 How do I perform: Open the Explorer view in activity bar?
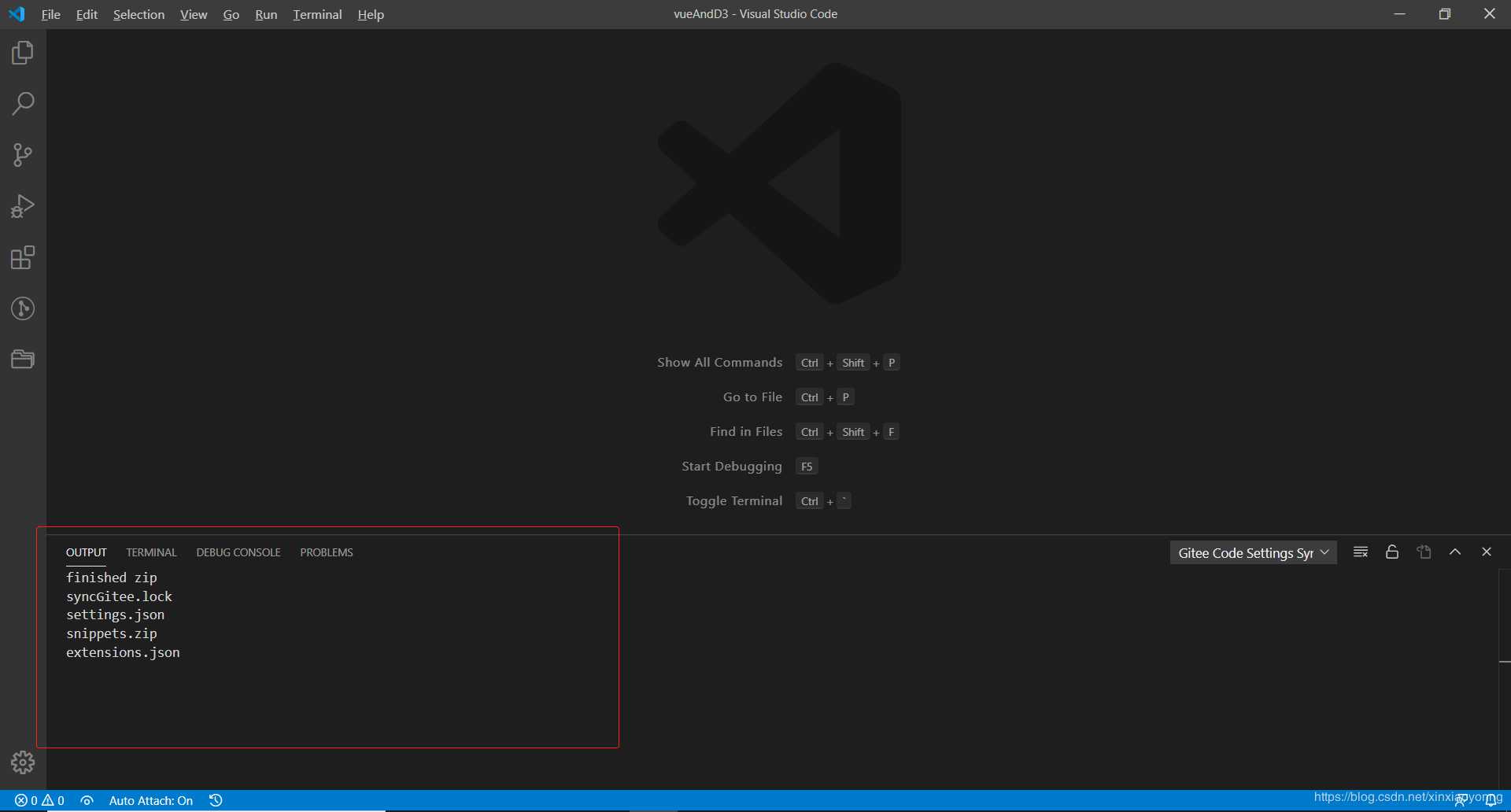point(23,53)
